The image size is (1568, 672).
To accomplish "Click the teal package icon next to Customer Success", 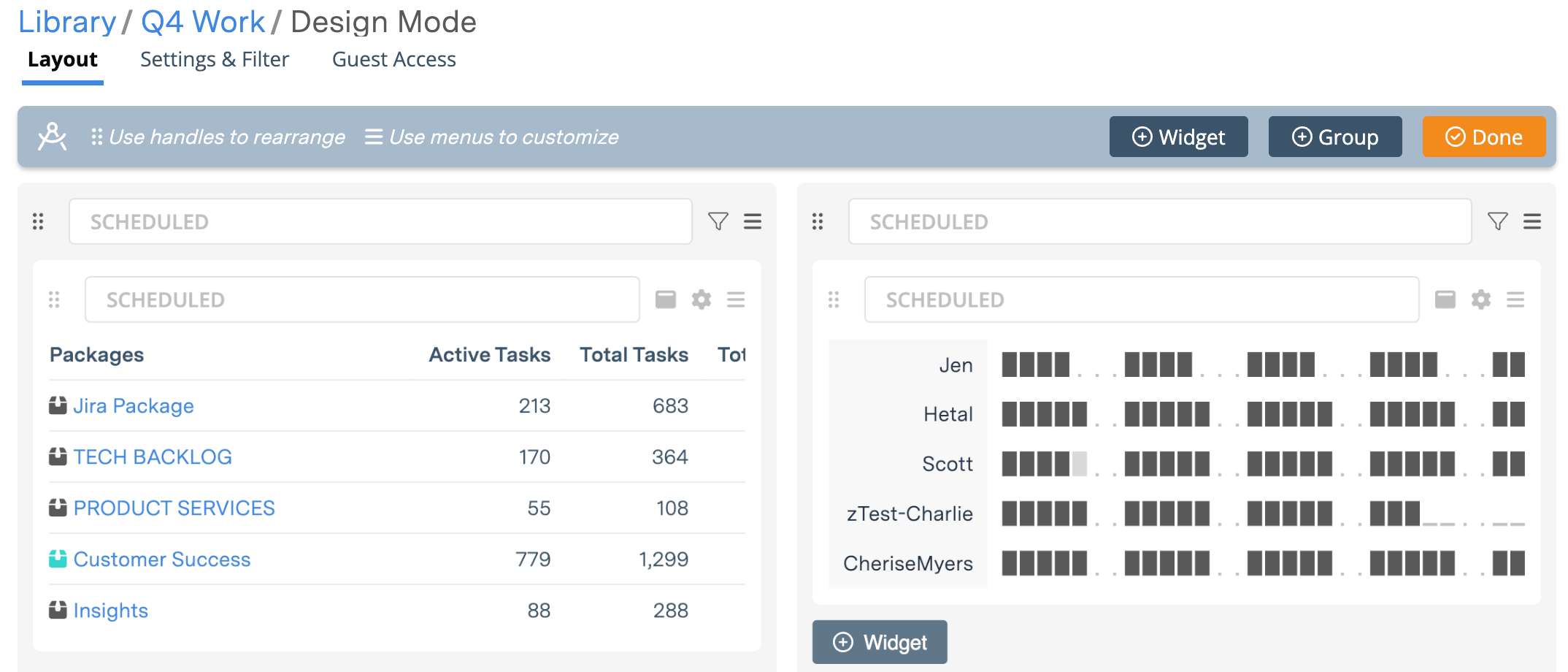I will (58, 559).
